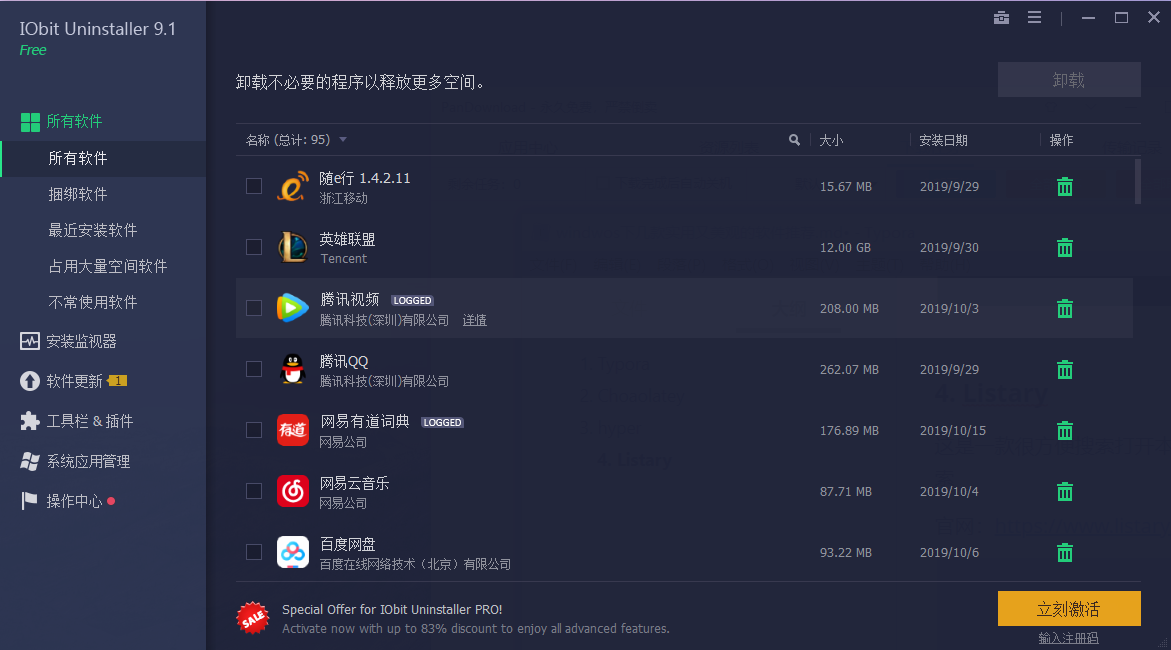The height and width of the screenshot is (650, 1171).
Task: Click the red SALE badge icon
Action: [252, 618]
